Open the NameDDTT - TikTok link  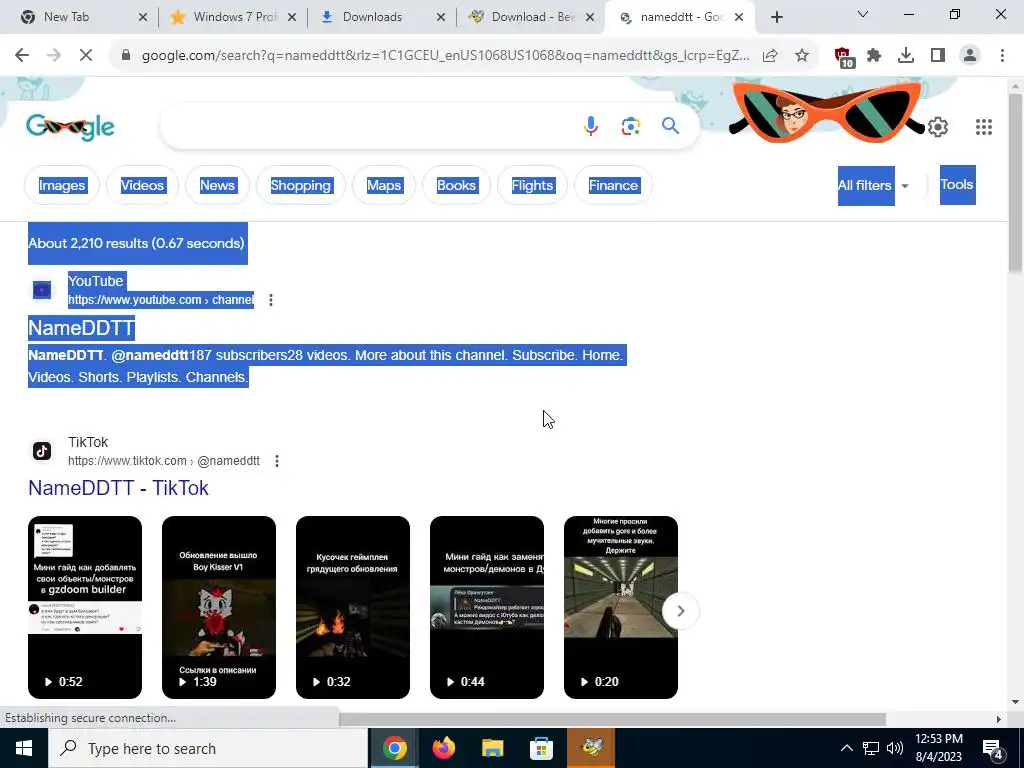[x=118, y=488]
